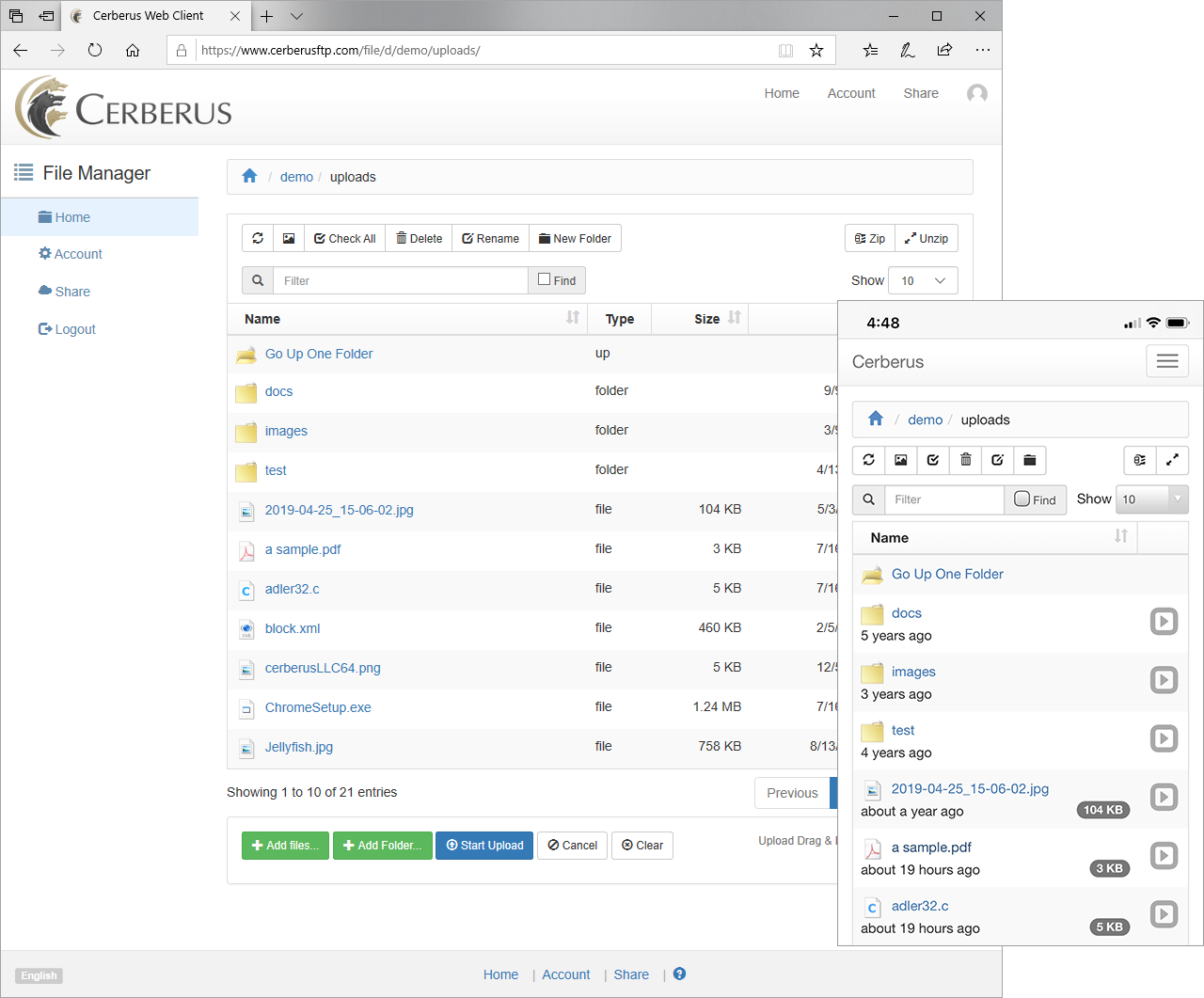Open the Show entries dropdown on desktop
The width and height of the screenshot is (1204, 998).
pos(923,280)
